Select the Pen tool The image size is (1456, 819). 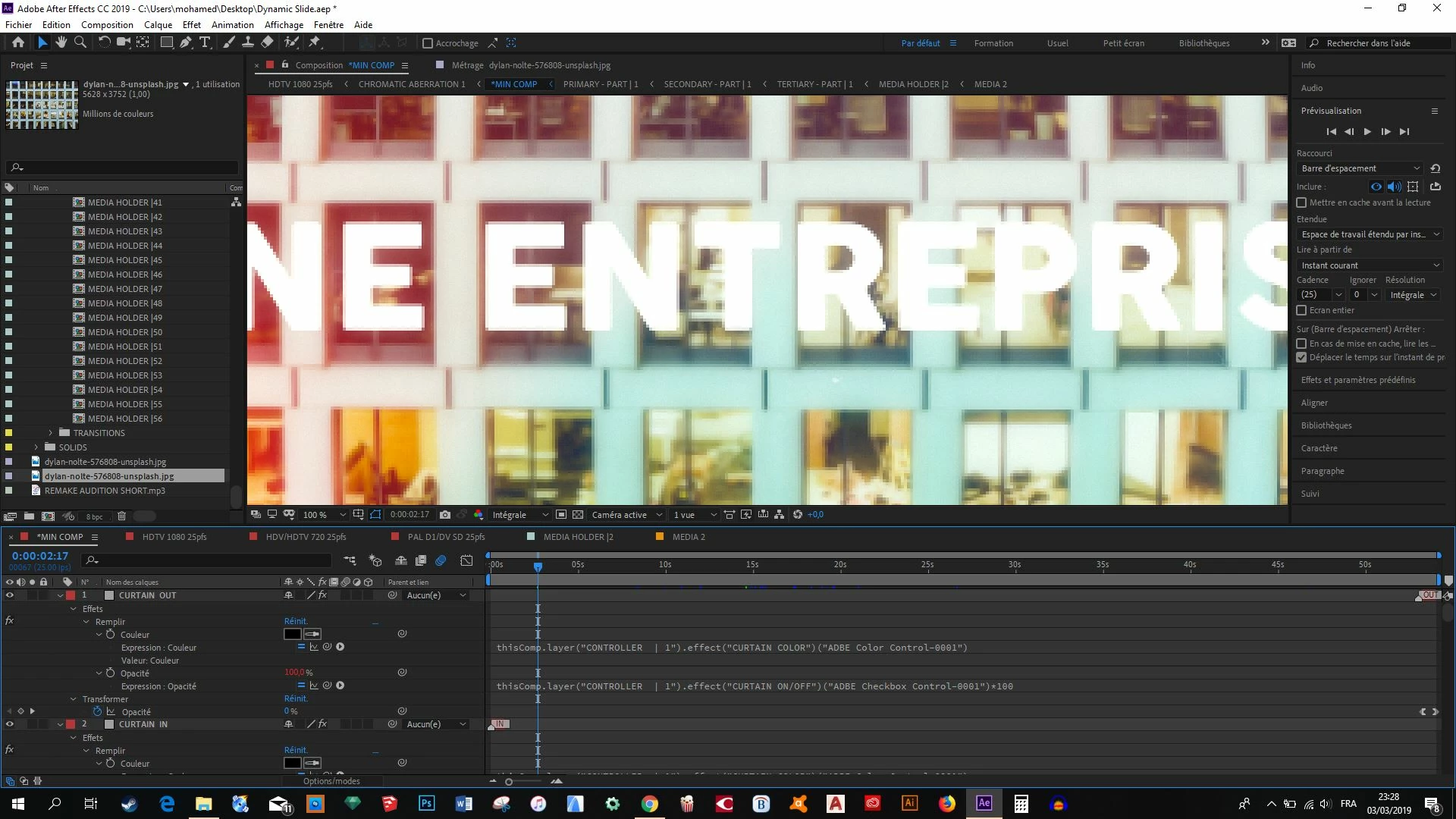click(x=186, y=42)
